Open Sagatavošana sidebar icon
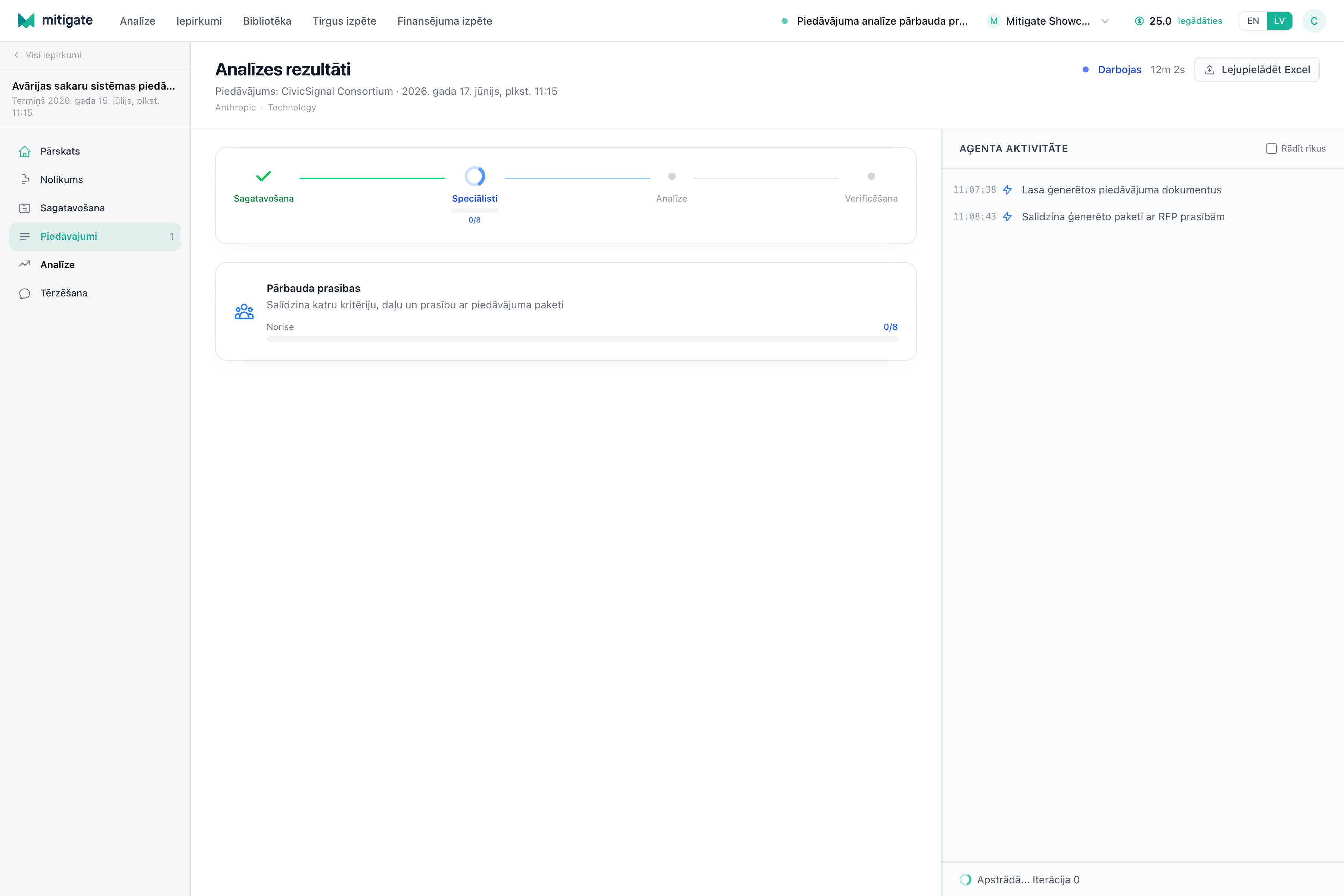Screen dimensions: 1344x896 (x=25, y=208)
